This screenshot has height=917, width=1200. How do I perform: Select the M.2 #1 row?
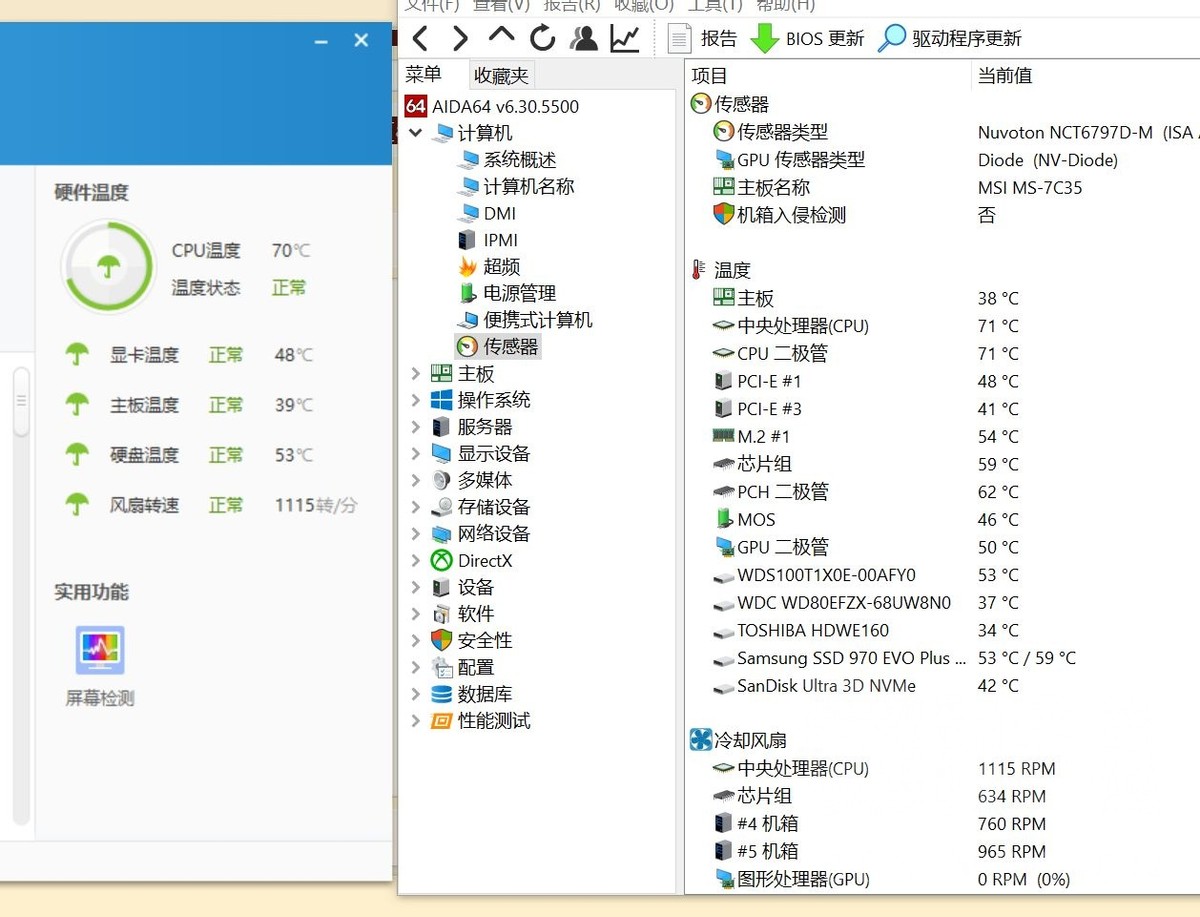[x=943, y=437]
